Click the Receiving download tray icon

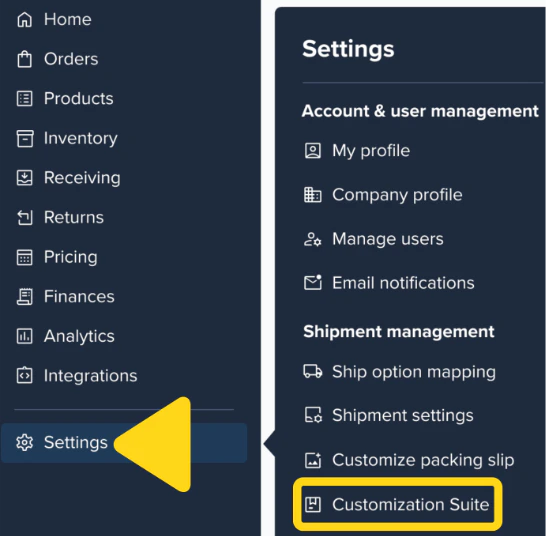click(24, 178)
